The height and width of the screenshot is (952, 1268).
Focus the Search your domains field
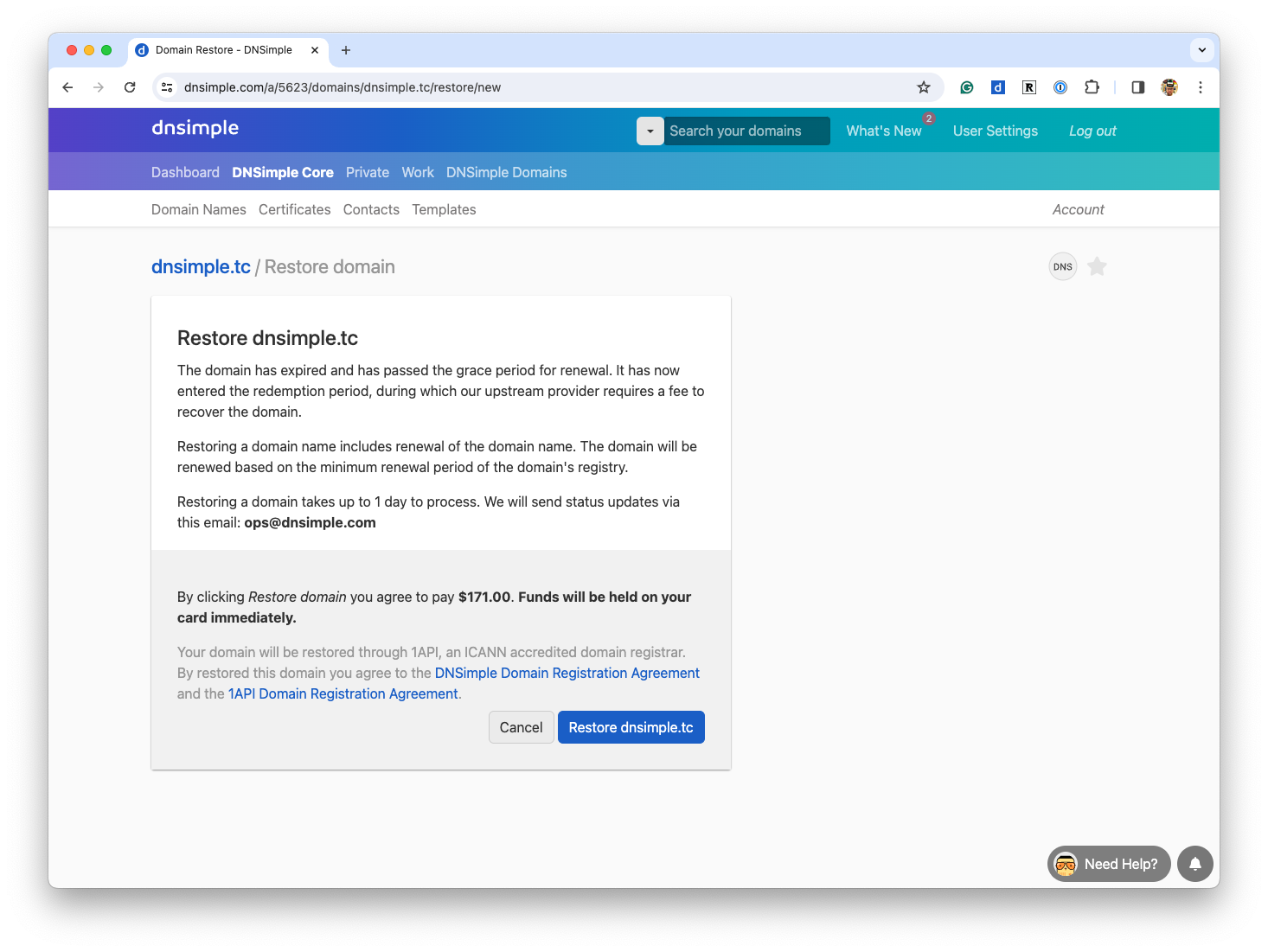point(746,131)
